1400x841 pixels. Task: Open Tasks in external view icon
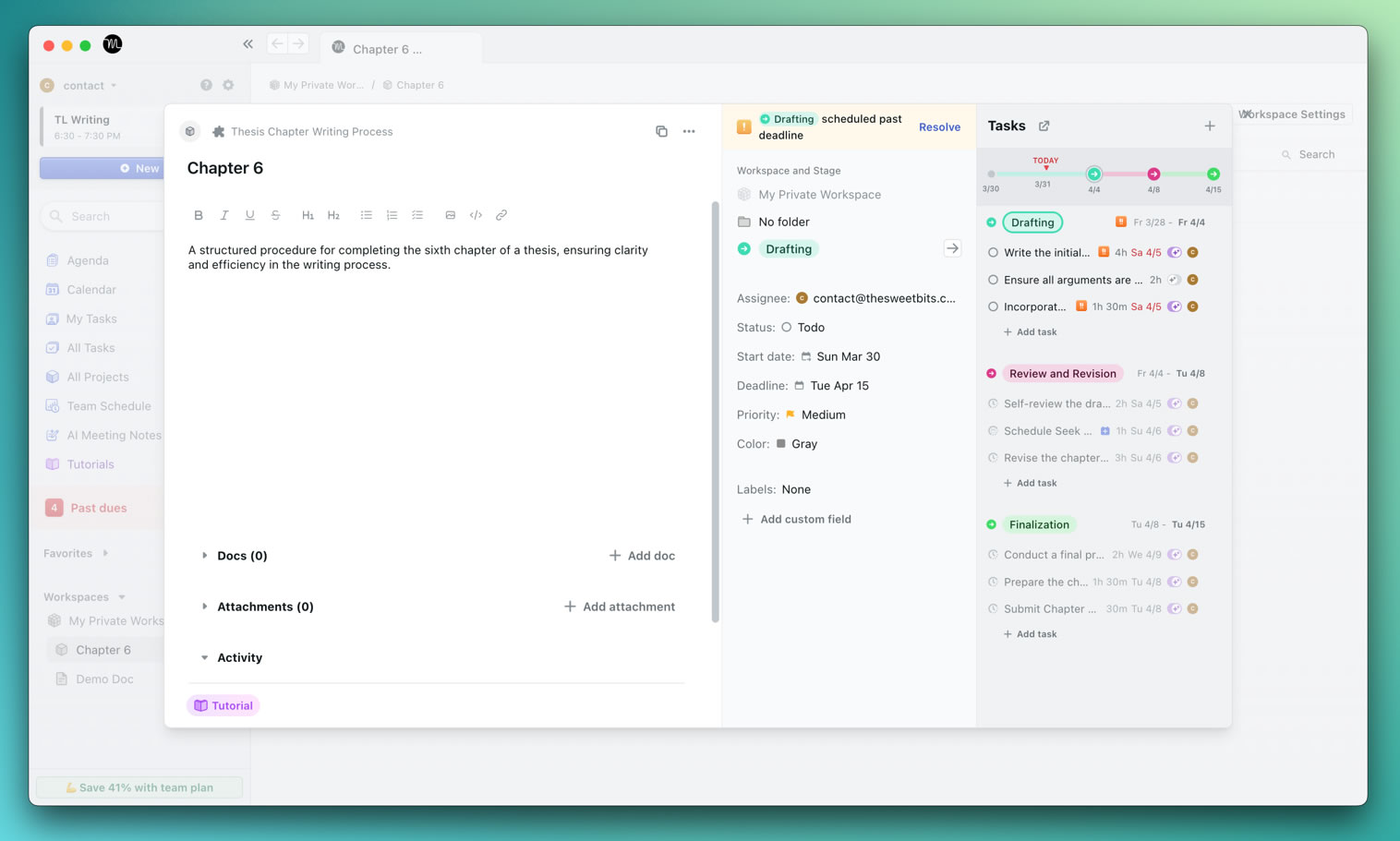coord(1044,126)
